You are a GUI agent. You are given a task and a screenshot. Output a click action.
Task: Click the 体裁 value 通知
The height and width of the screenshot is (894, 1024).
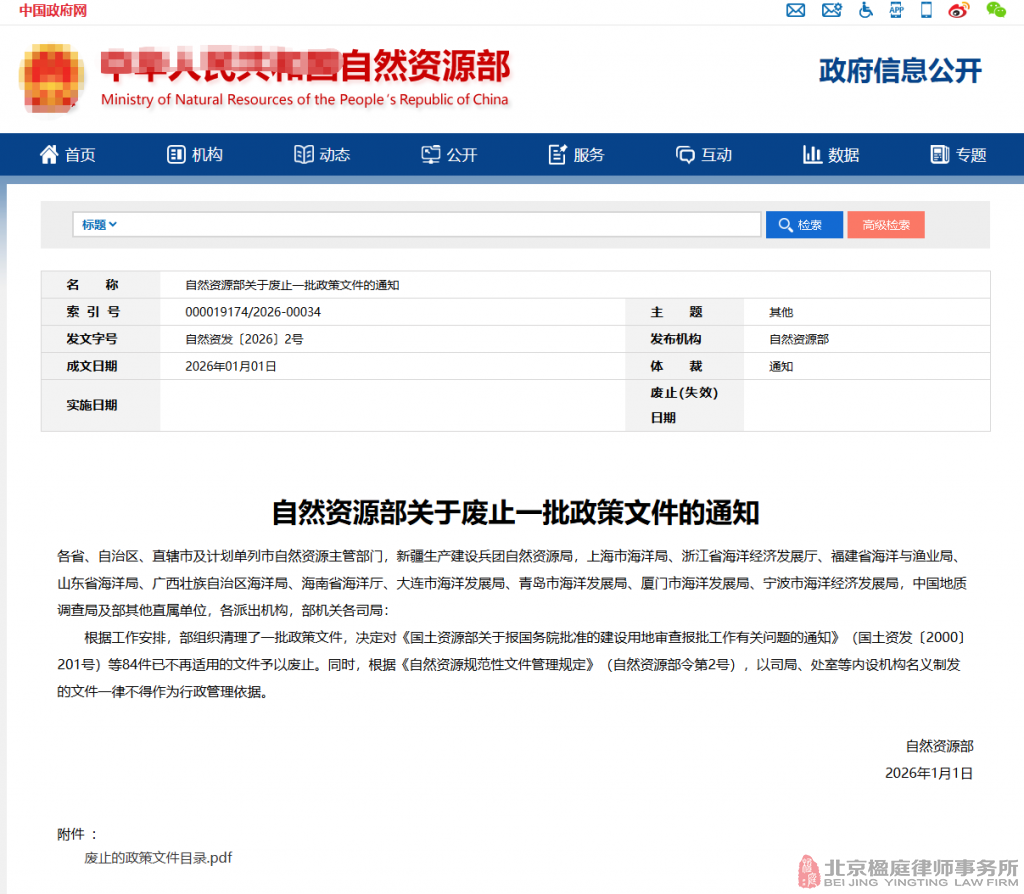(781, 366)
